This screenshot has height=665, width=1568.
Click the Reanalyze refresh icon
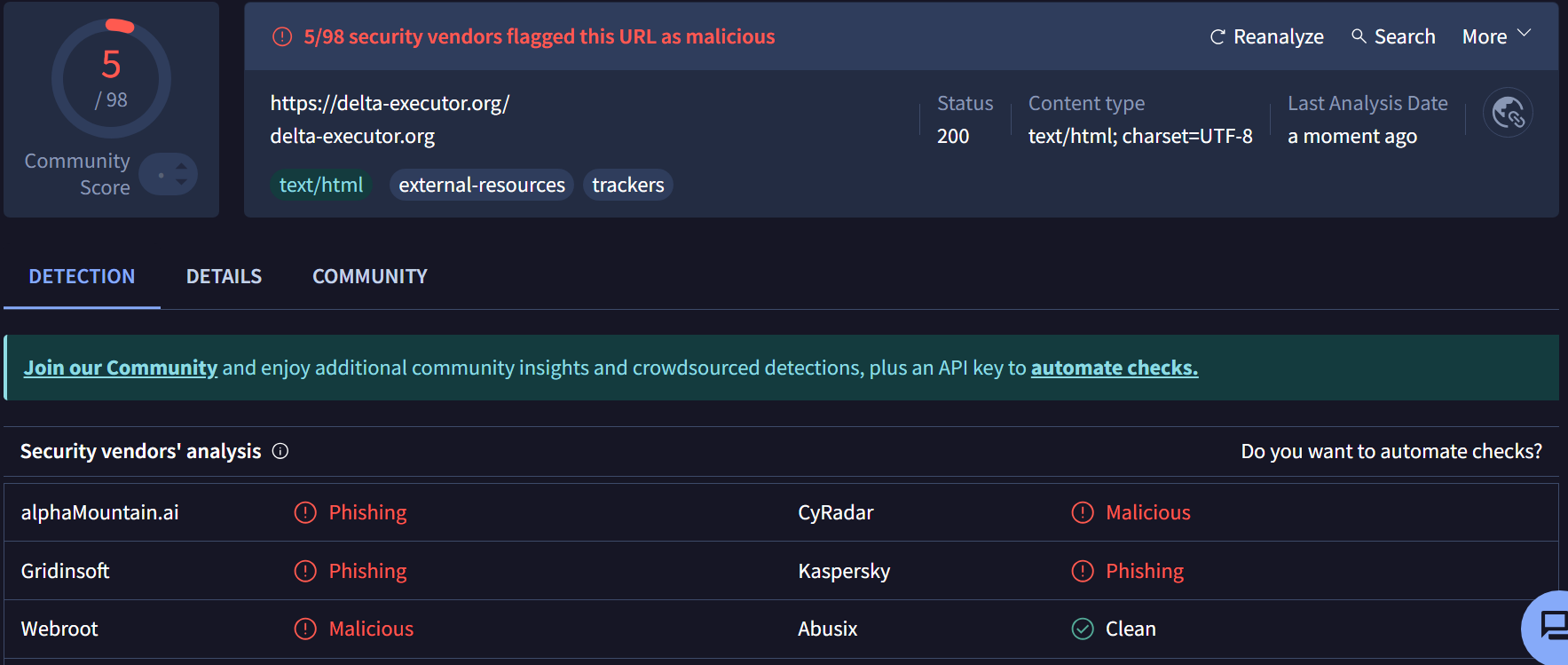click(1217, 37)
